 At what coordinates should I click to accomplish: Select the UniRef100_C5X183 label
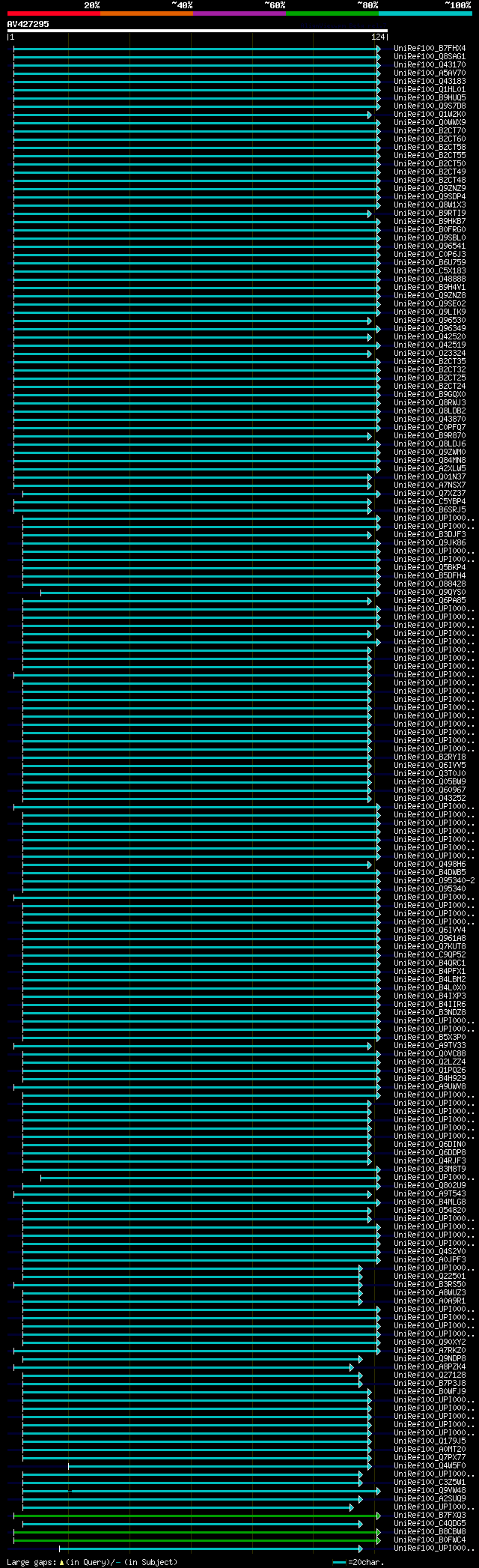pyautogui.click(x=430, y=271)
